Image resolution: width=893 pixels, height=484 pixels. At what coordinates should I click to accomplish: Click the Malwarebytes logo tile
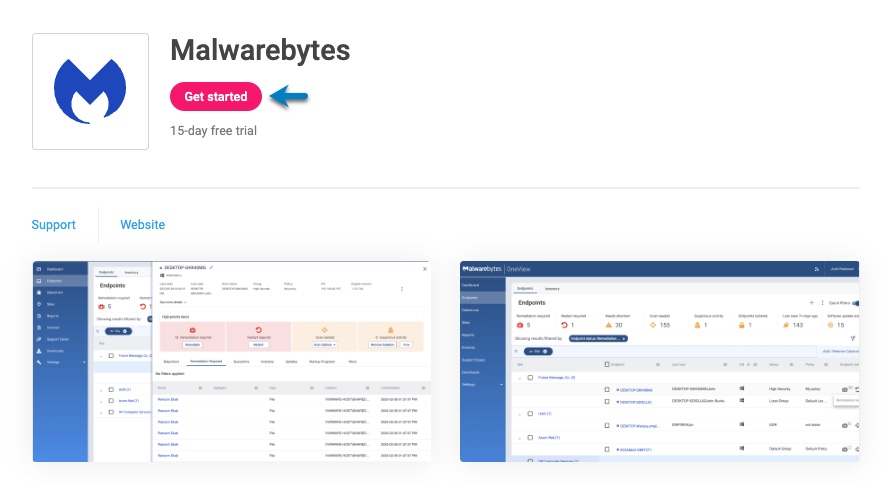(91, 92)
